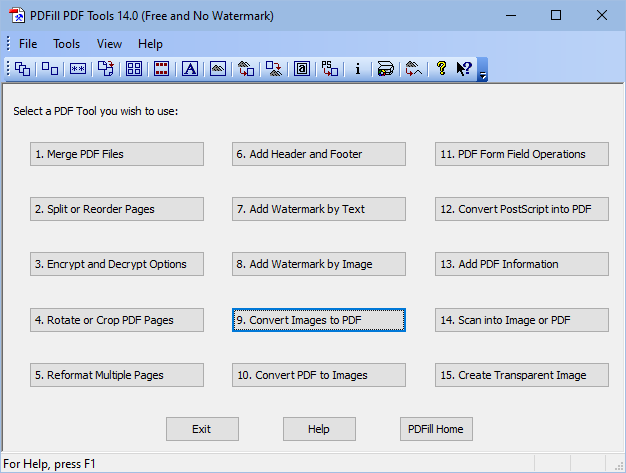Image resolution: width=626 pixels, height=473 pixels.
Task: Open the Help menu
Action: (150, 44)
